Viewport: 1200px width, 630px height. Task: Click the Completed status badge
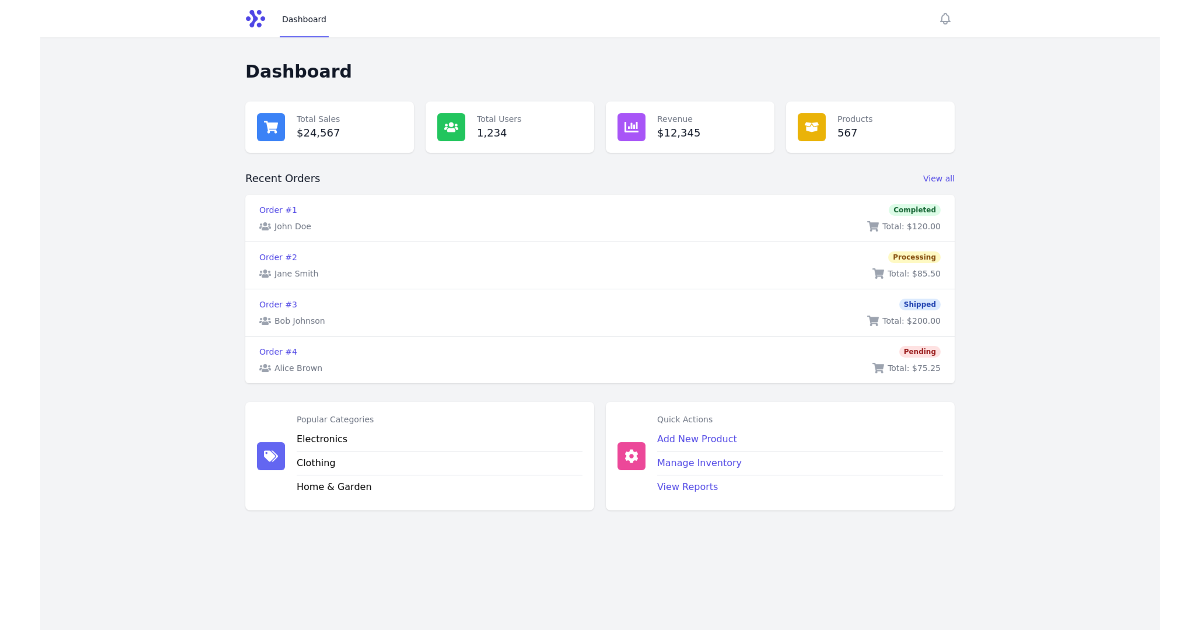pyautogui.click(x=914, y=209)
